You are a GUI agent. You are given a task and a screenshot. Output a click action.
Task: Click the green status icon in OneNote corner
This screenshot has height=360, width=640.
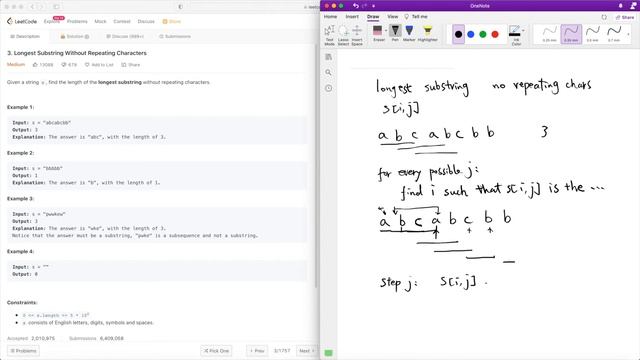[329, 353]
